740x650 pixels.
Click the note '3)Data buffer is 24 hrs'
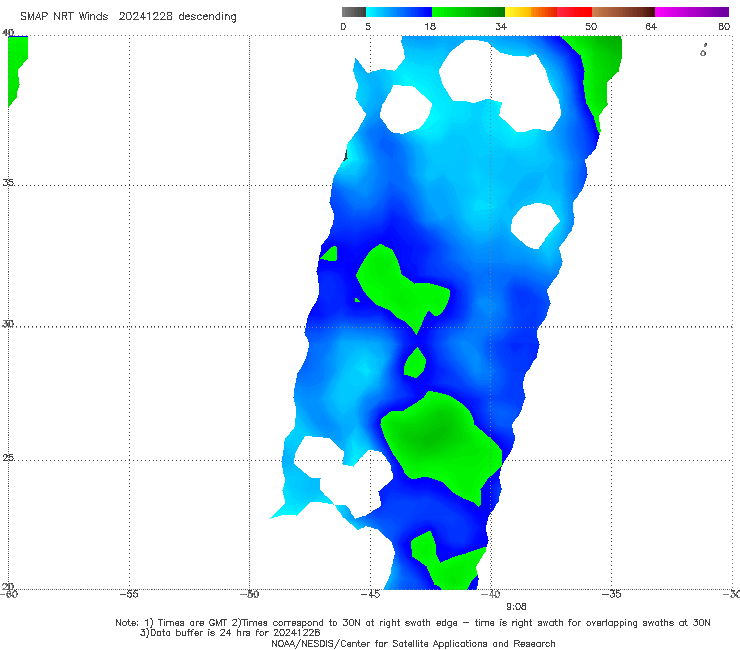click(x=230, y=633)
